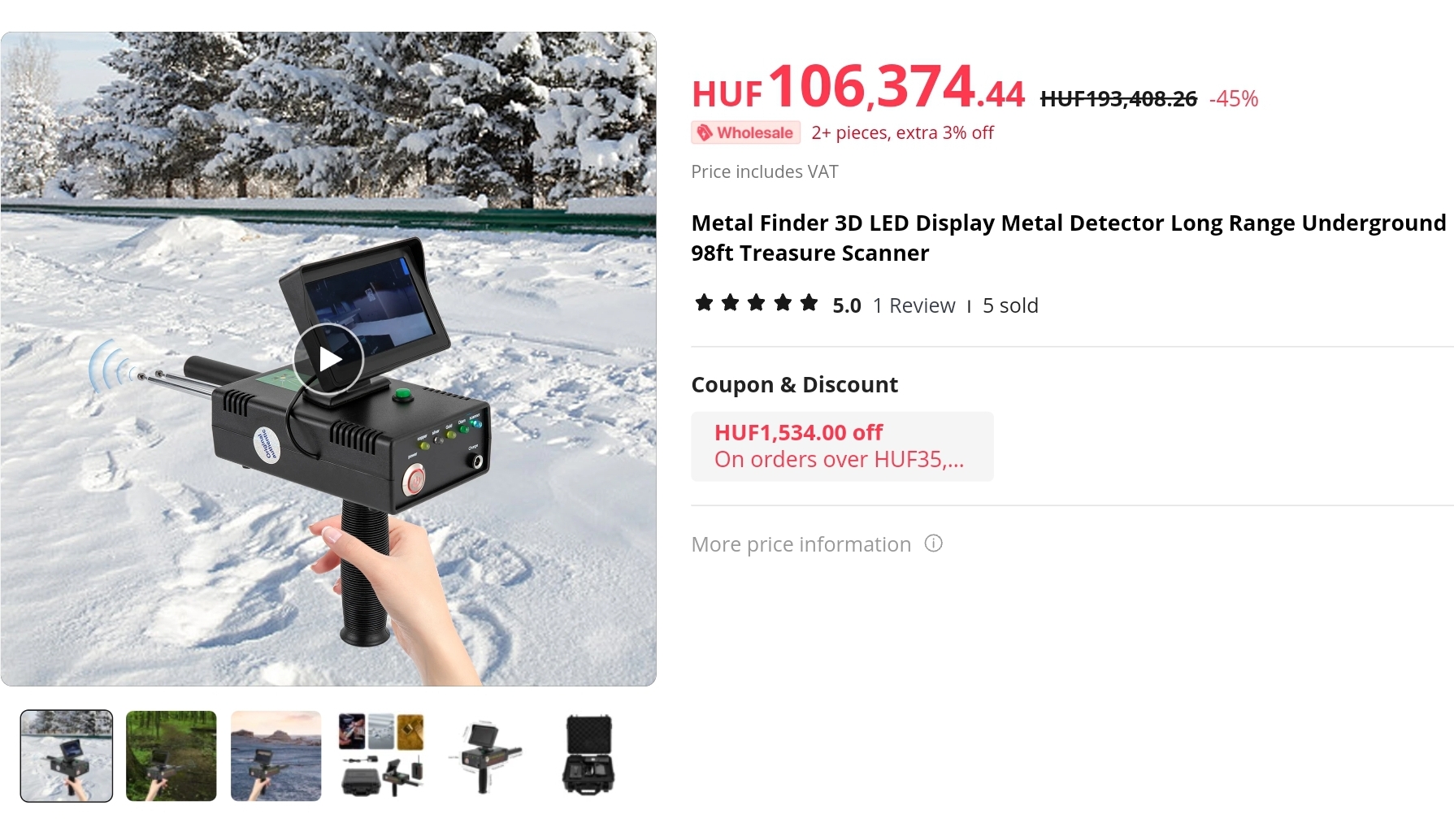This screenshot has width=1454, height=840.
Task: Open More price information
Action: [801, 544]
